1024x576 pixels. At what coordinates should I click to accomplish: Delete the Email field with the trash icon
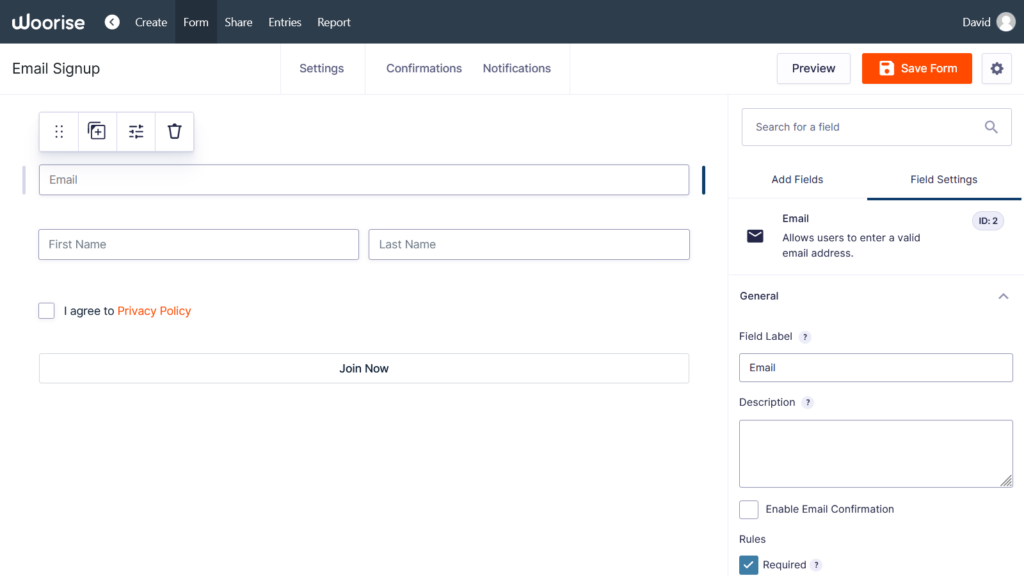click(173, 131)
